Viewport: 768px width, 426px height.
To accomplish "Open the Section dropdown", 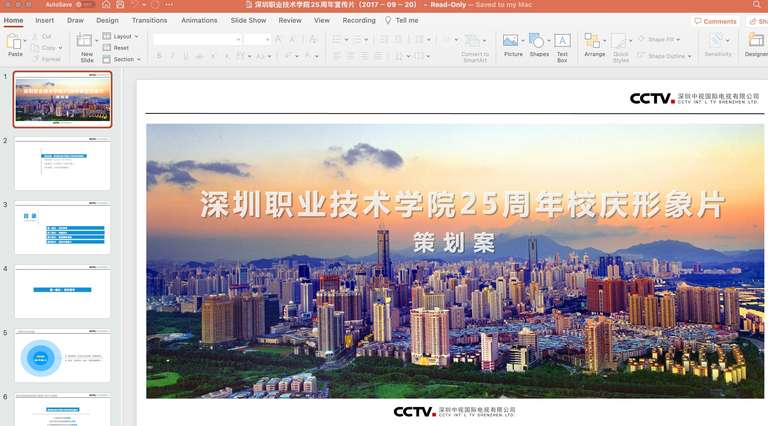I will 121,59.
